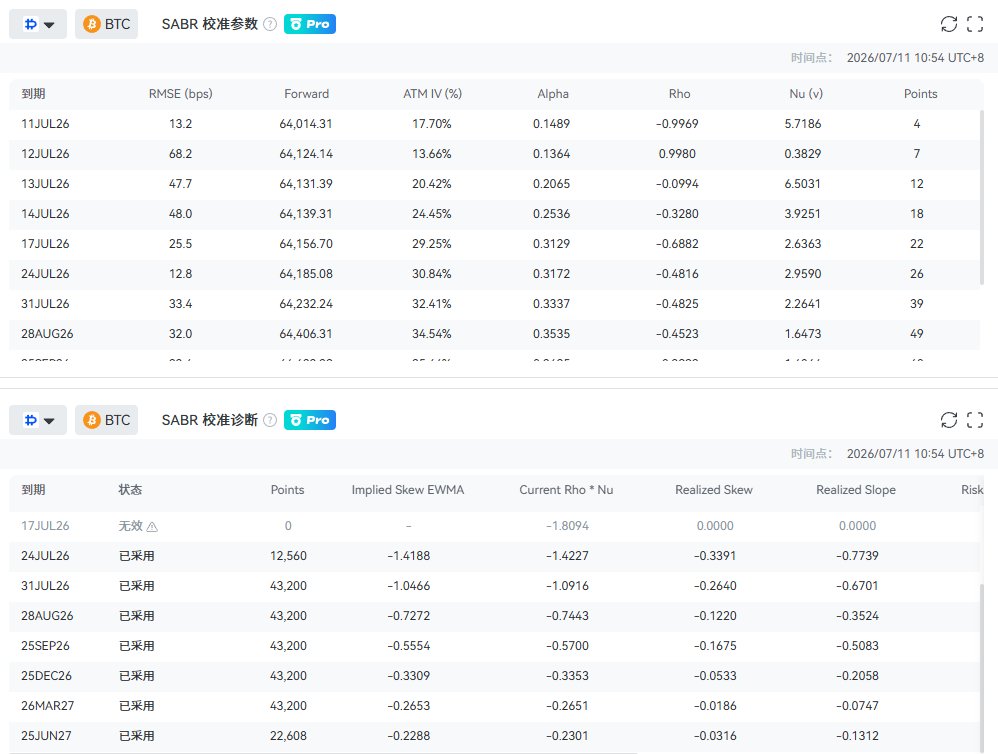Open exchange dropdown in SABR 校准诊断 panel
The width and height of the screenshot is (998, 754).
pyautogui.click(x=38, y=420)
